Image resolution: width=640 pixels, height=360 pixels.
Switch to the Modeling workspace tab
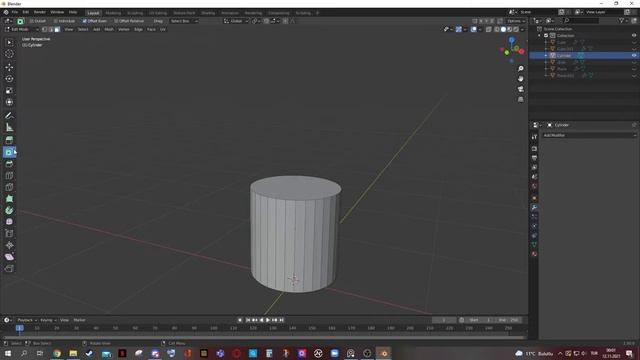[x=113, y=13]
